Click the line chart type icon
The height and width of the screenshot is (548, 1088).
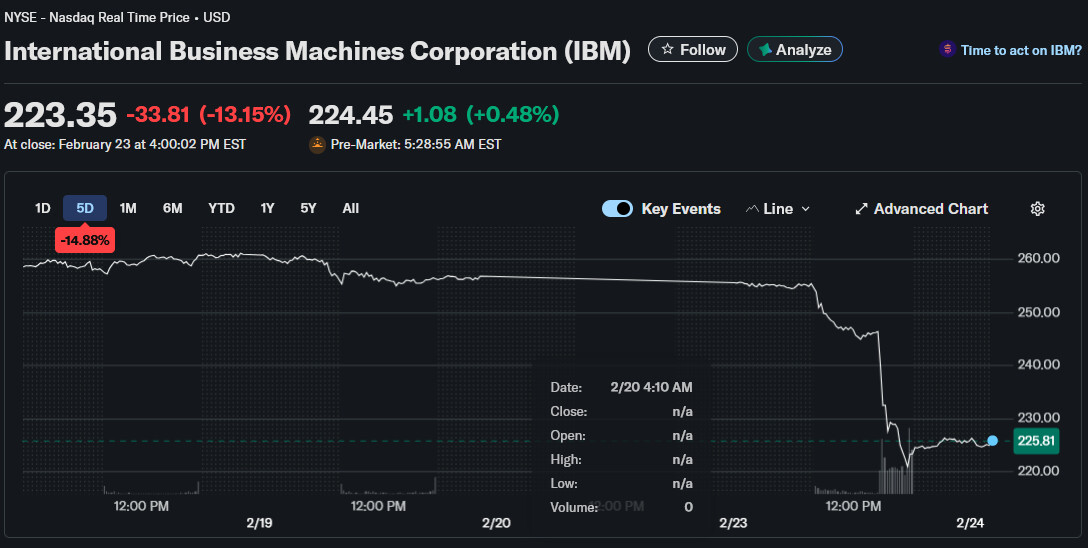pyautogui.click(x=753, y=209)
